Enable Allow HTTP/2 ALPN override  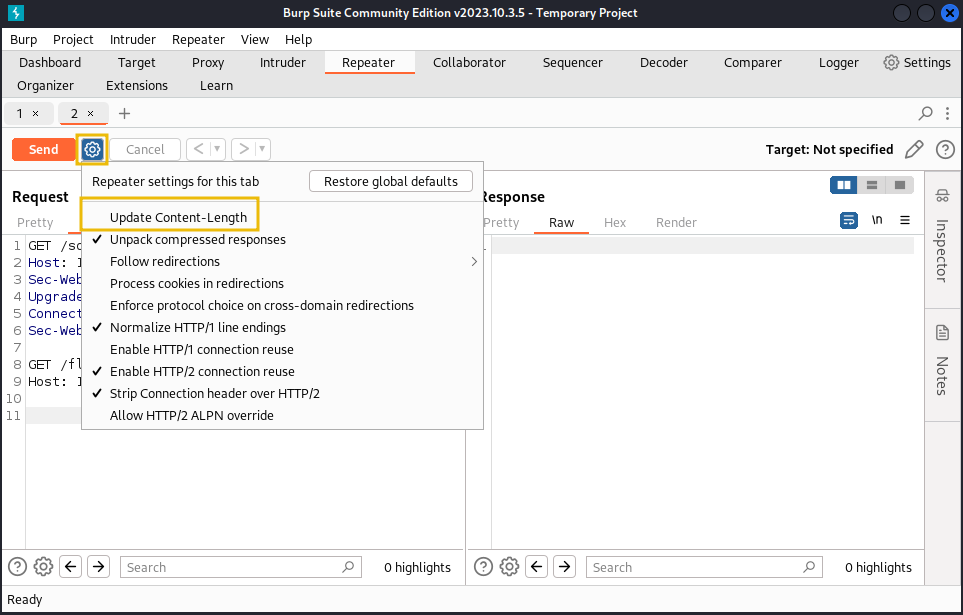point(192,416)
